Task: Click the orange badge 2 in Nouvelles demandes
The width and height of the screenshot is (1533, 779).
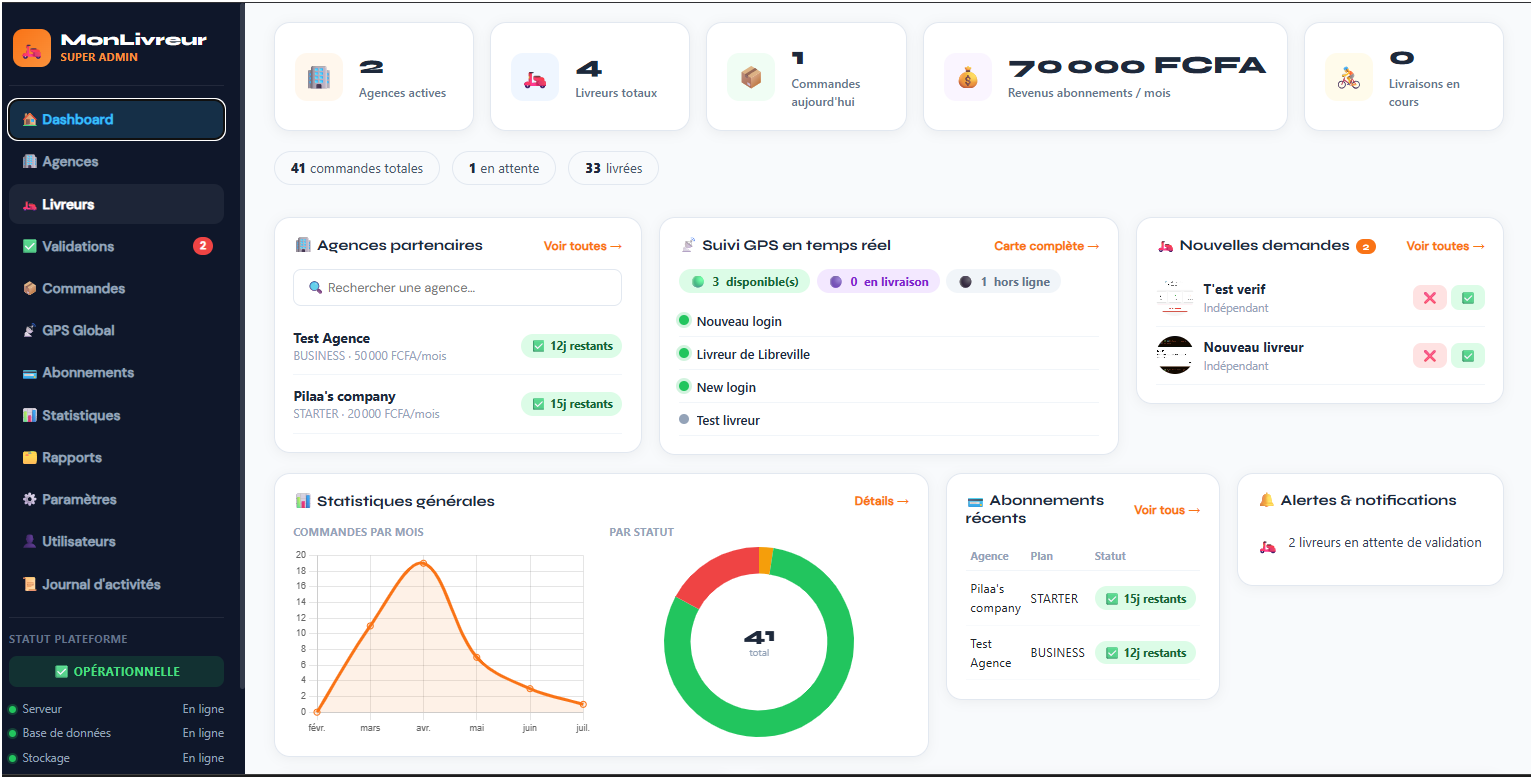Action: tap(1366, 246)
